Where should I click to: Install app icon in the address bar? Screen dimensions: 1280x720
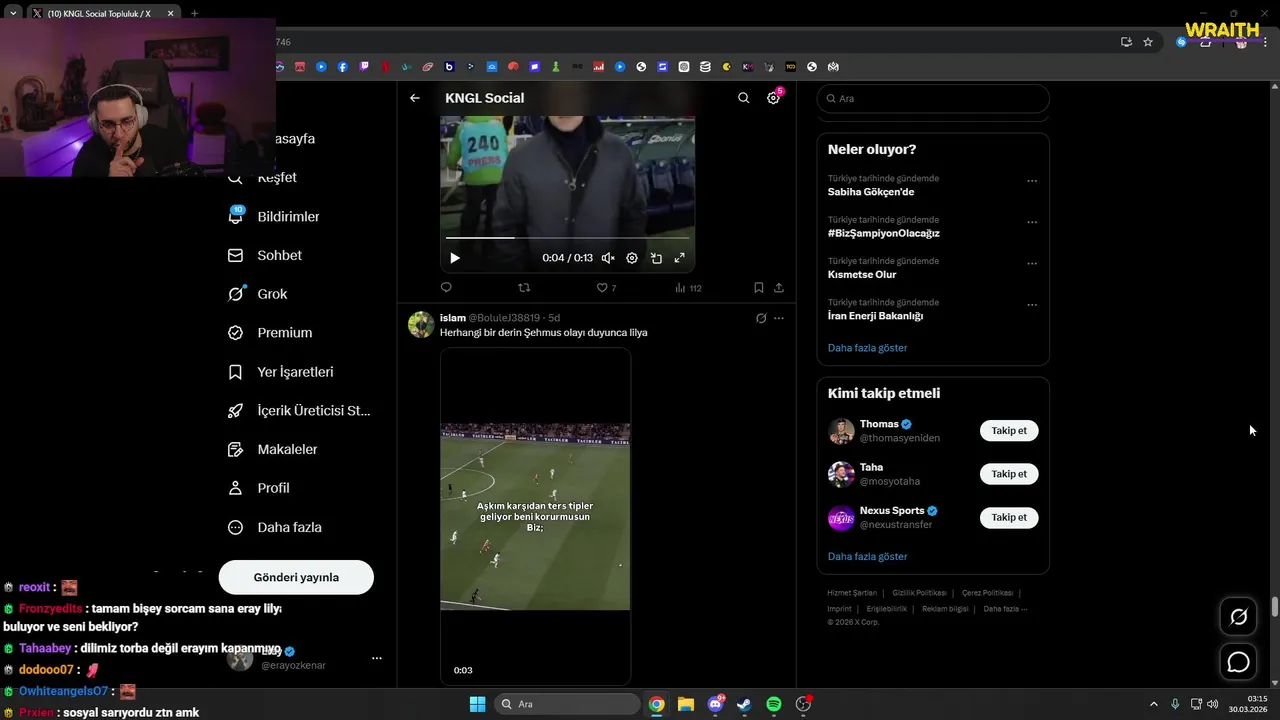pyautogui.click(x=1126, y=42)
